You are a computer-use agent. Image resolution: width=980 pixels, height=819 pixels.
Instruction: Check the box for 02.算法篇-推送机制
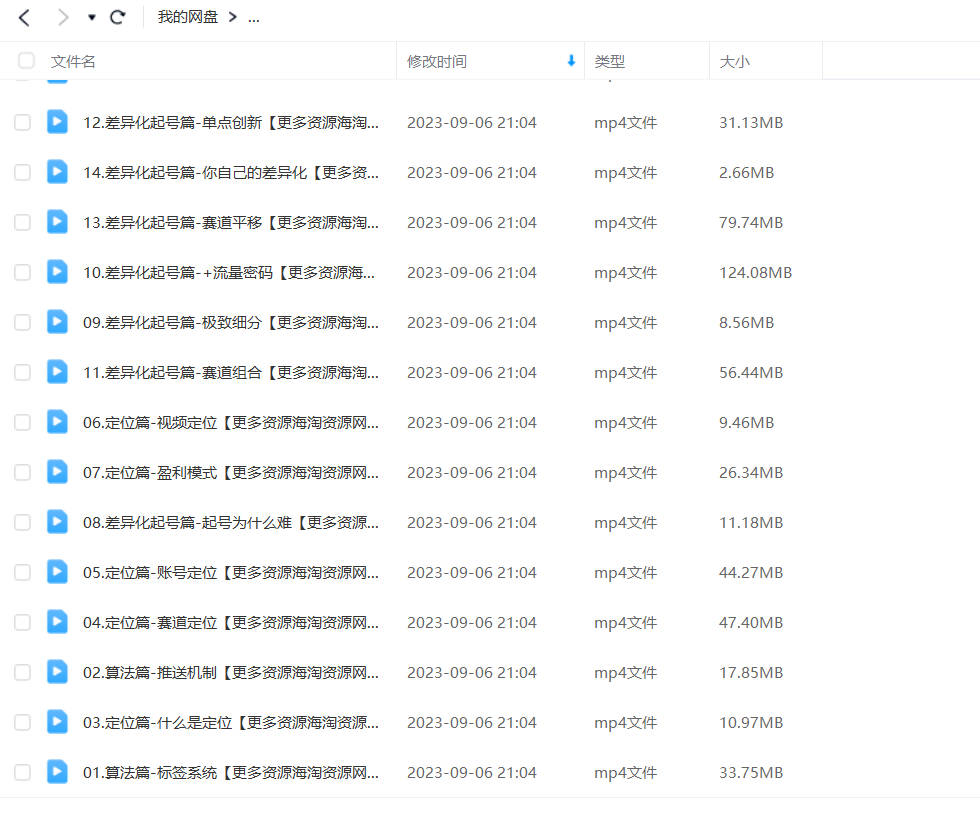pos(22,672)
